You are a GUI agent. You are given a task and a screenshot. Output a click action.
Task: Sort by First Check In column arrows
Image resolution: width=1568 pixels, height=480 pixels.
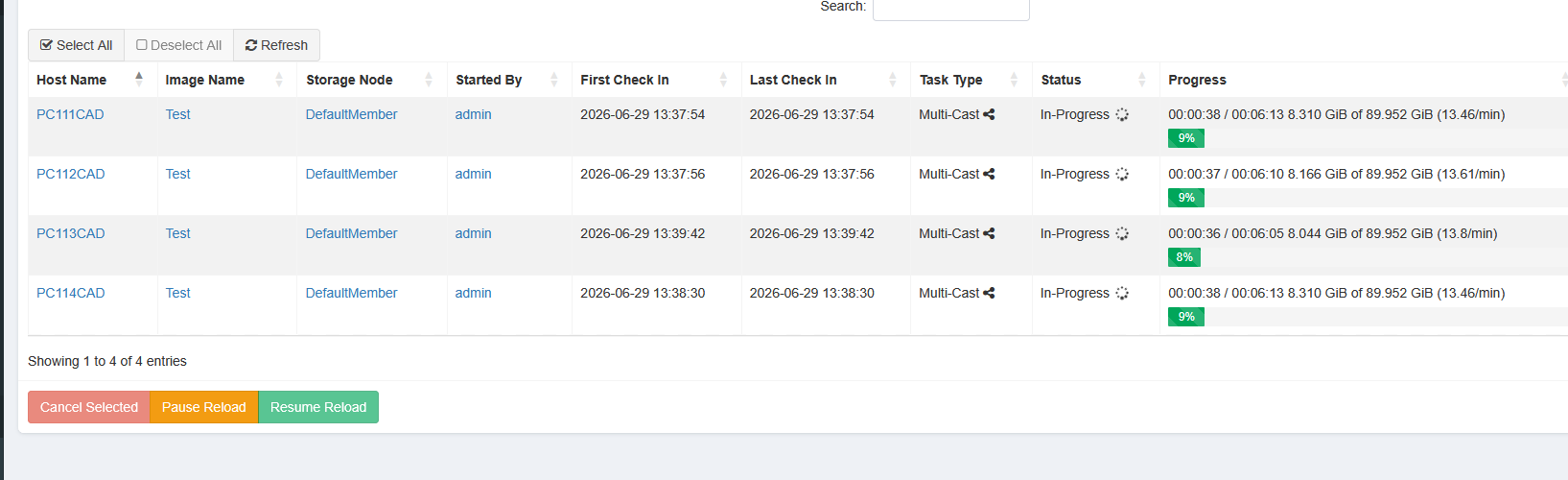pyautogui.click(x=723, y=80)
